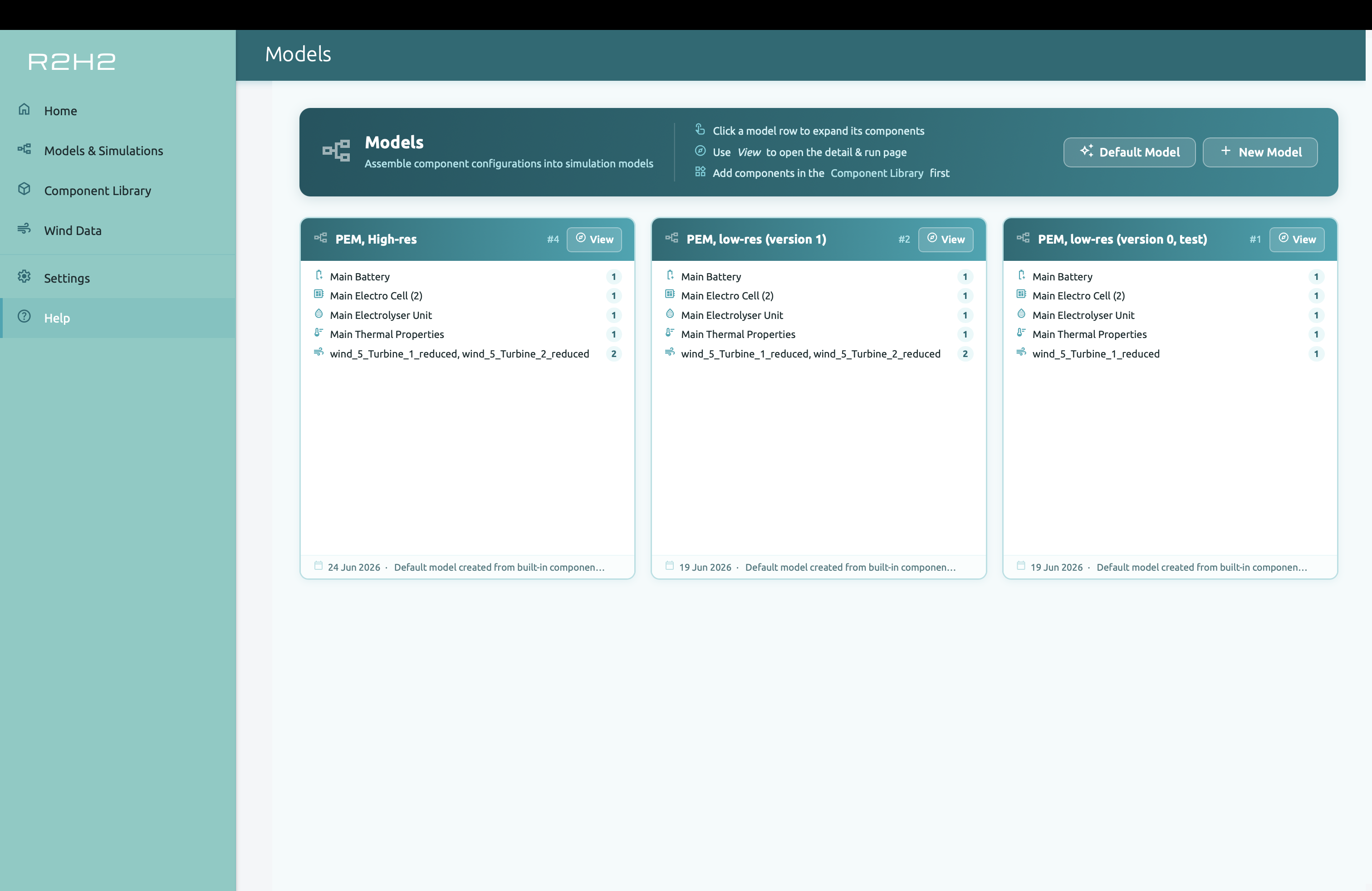Click the Help question mark icon

[24, 316]
